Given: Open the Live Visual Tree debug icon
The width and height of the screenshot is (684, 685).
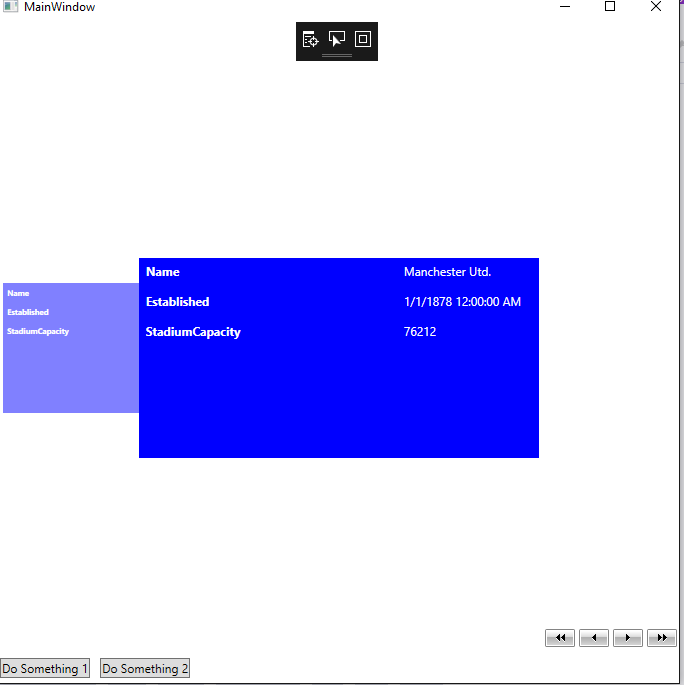Looking at the screenshot, I should [310, 39].
